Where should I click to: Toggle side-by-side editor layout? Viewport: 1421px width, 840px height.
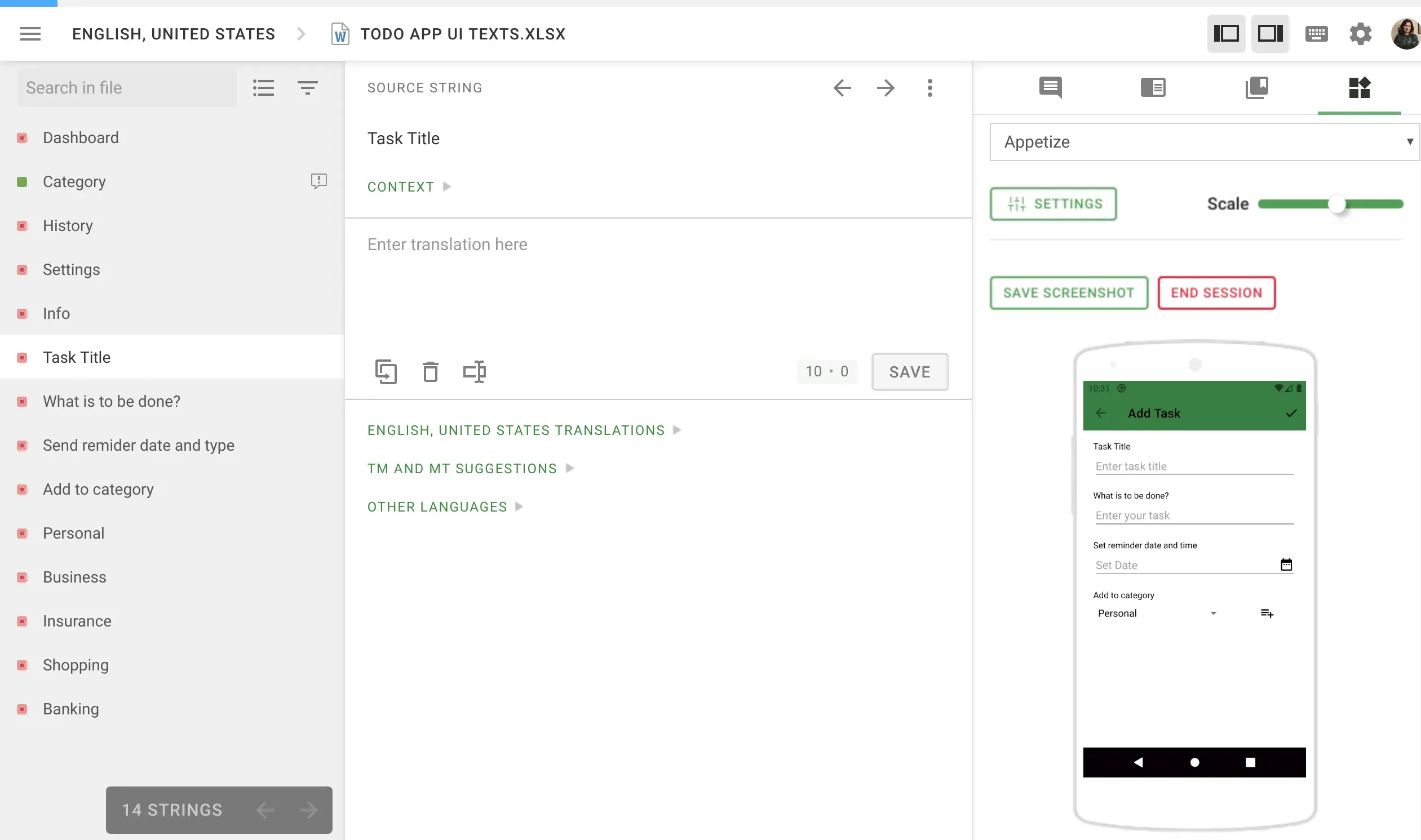click(1270, 34)
